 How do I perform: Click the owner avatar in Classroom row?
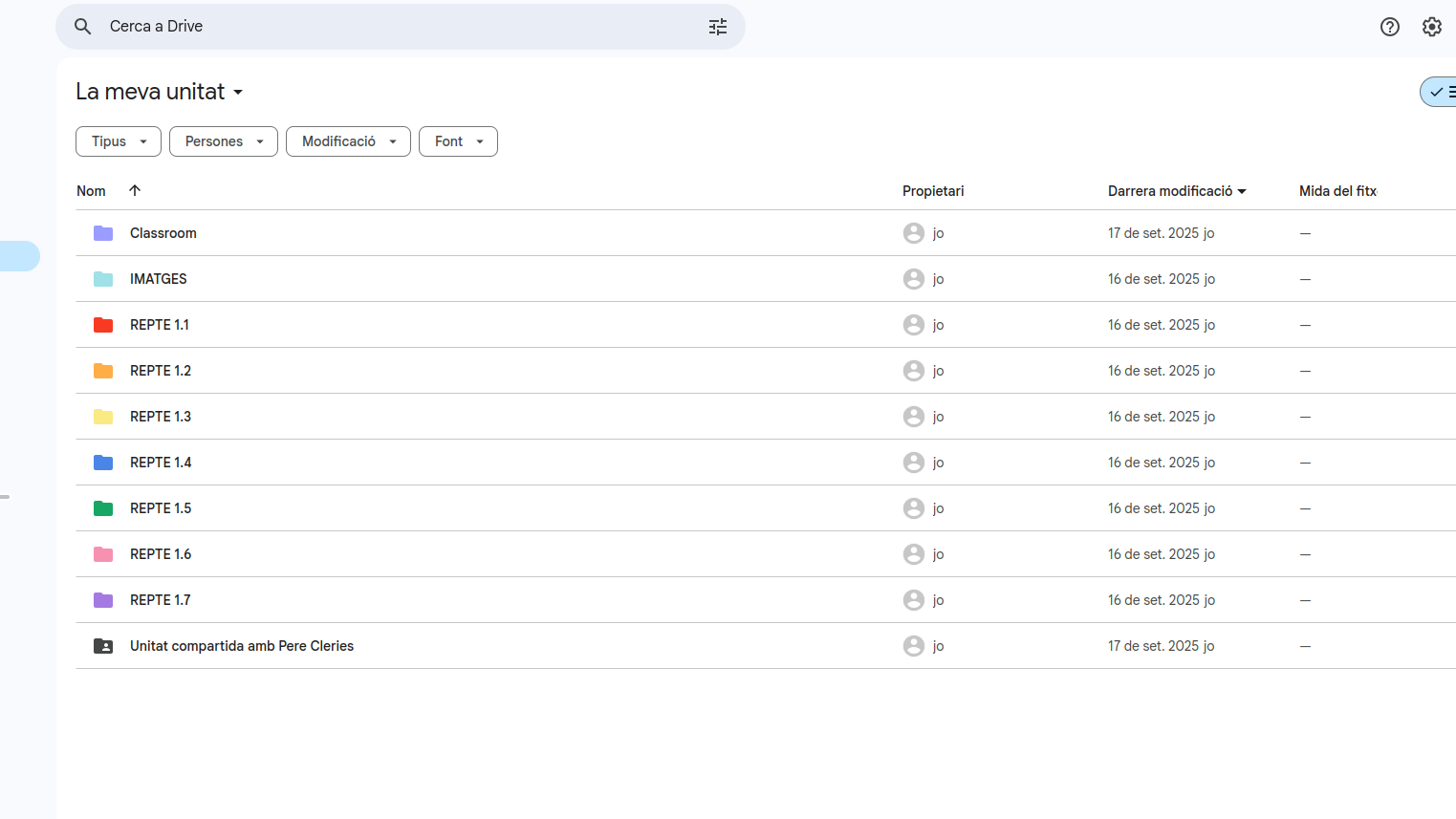[913, 233]
